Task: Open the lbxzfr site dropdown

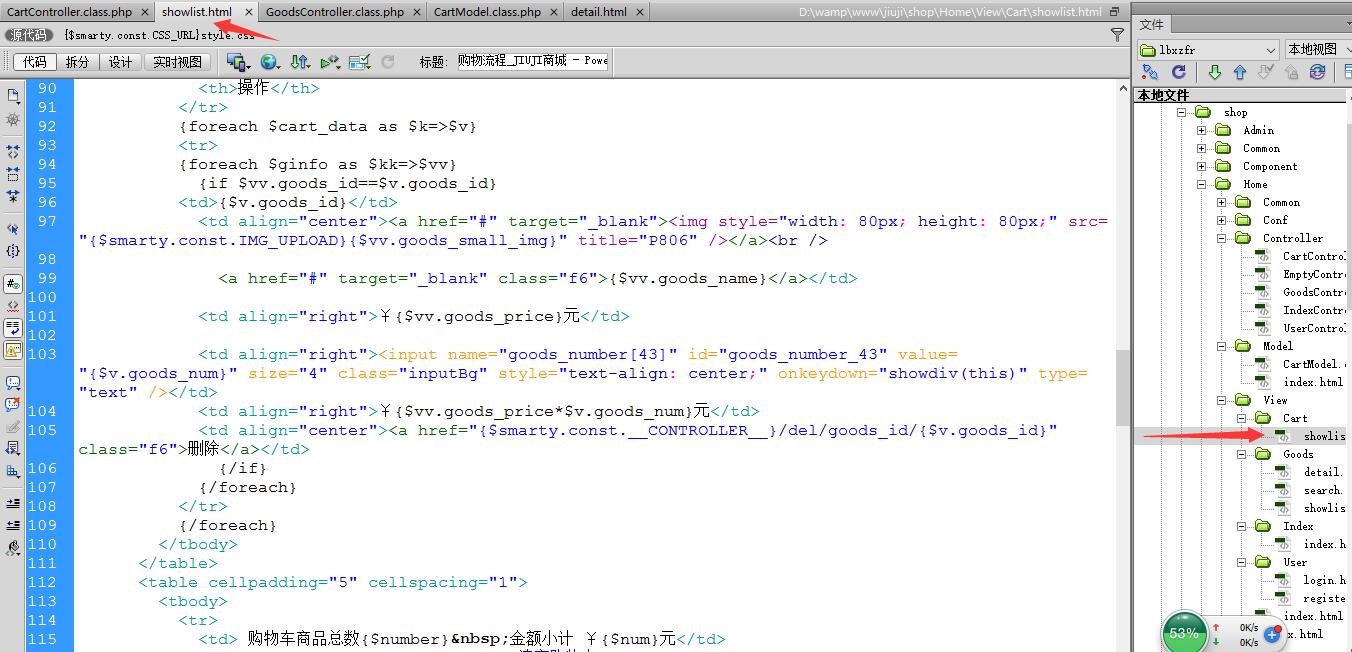Action: [x=1208, y=49]
